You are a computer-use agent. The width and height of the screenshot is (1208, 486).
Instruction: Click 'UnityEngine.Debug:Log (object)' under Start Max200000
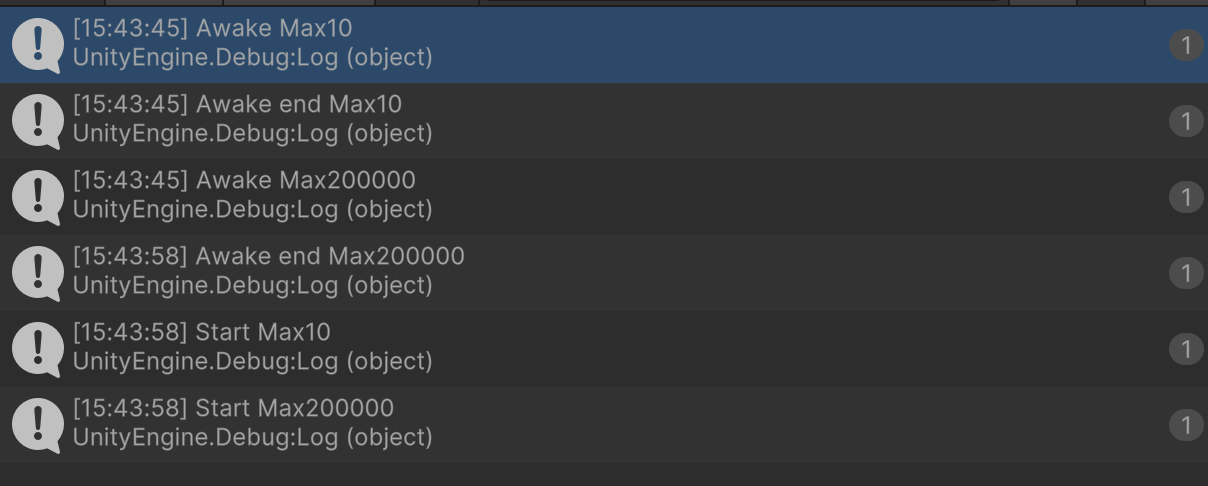point(253,438)
